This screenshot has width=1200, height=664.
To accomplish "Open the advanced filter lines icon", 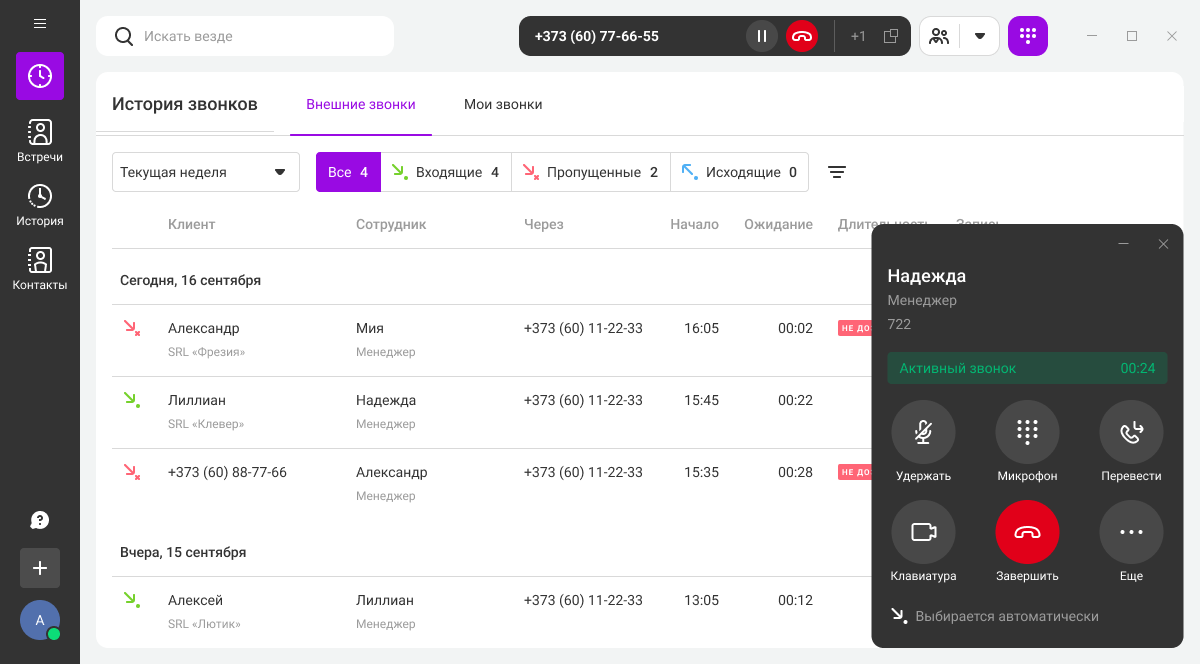I will (837, 172).
